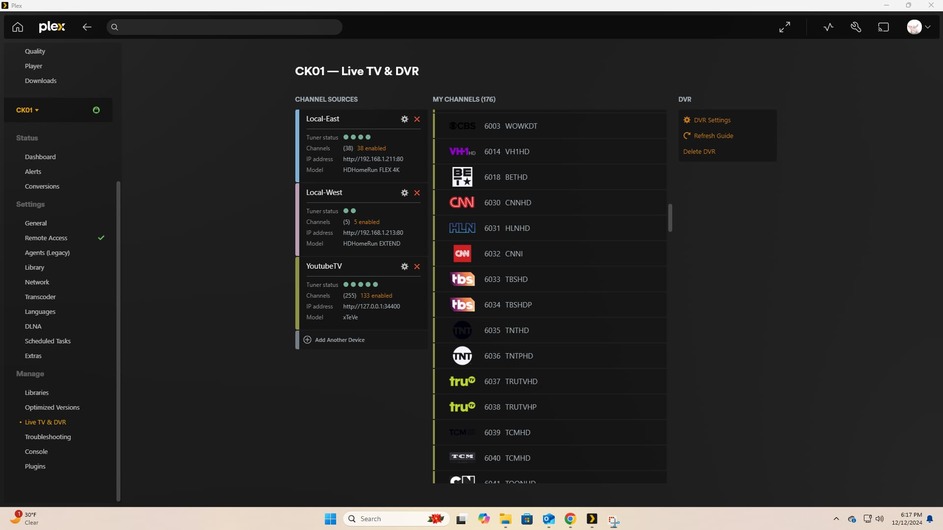The width and height of the screenshot is (943, 530).
Task: Remove Local-West device with red X
Action: coord(417,193)
